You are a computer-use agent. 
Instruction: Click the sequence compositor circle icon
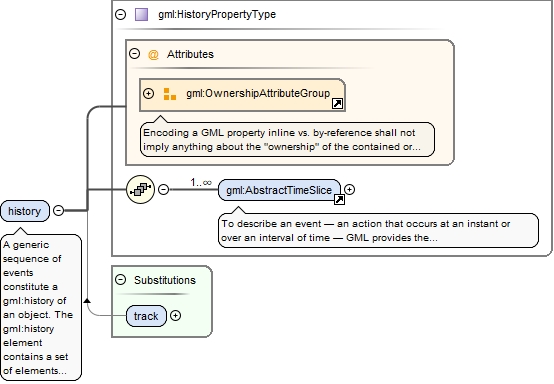point(141,189)
